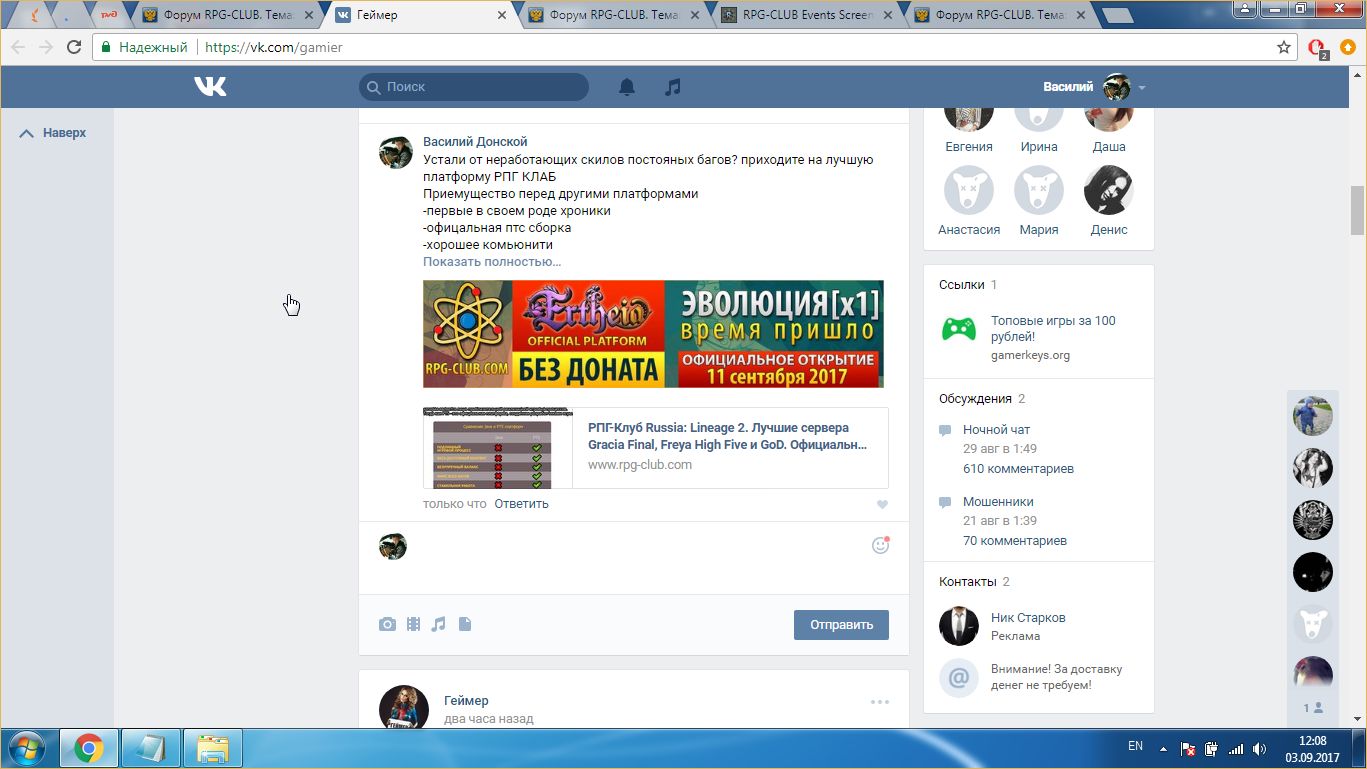Reply to the comment via "Ответить"
The width and height of the screenshot is (1367, 769).
tap(521, 504)
